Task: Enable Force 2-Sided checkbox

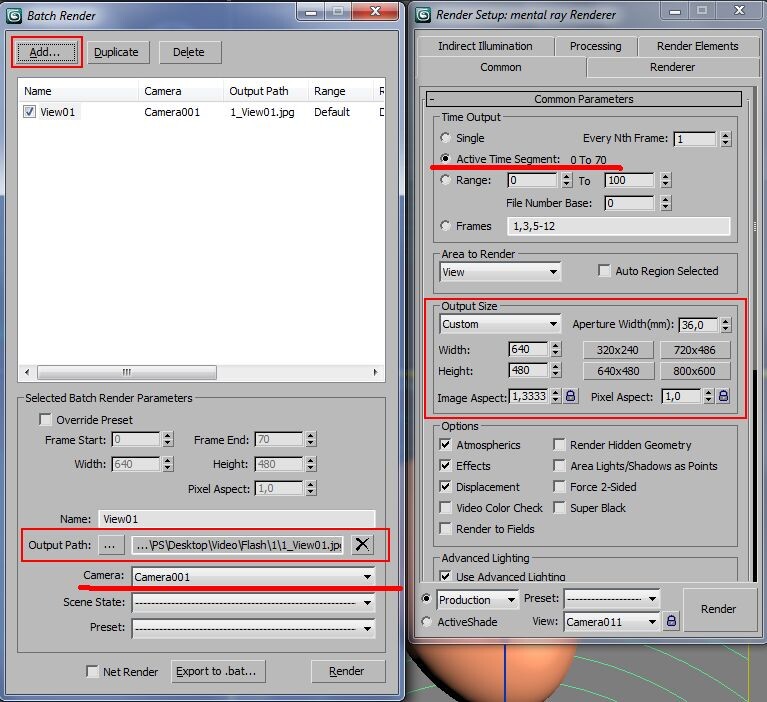Action: pos(559,486)
